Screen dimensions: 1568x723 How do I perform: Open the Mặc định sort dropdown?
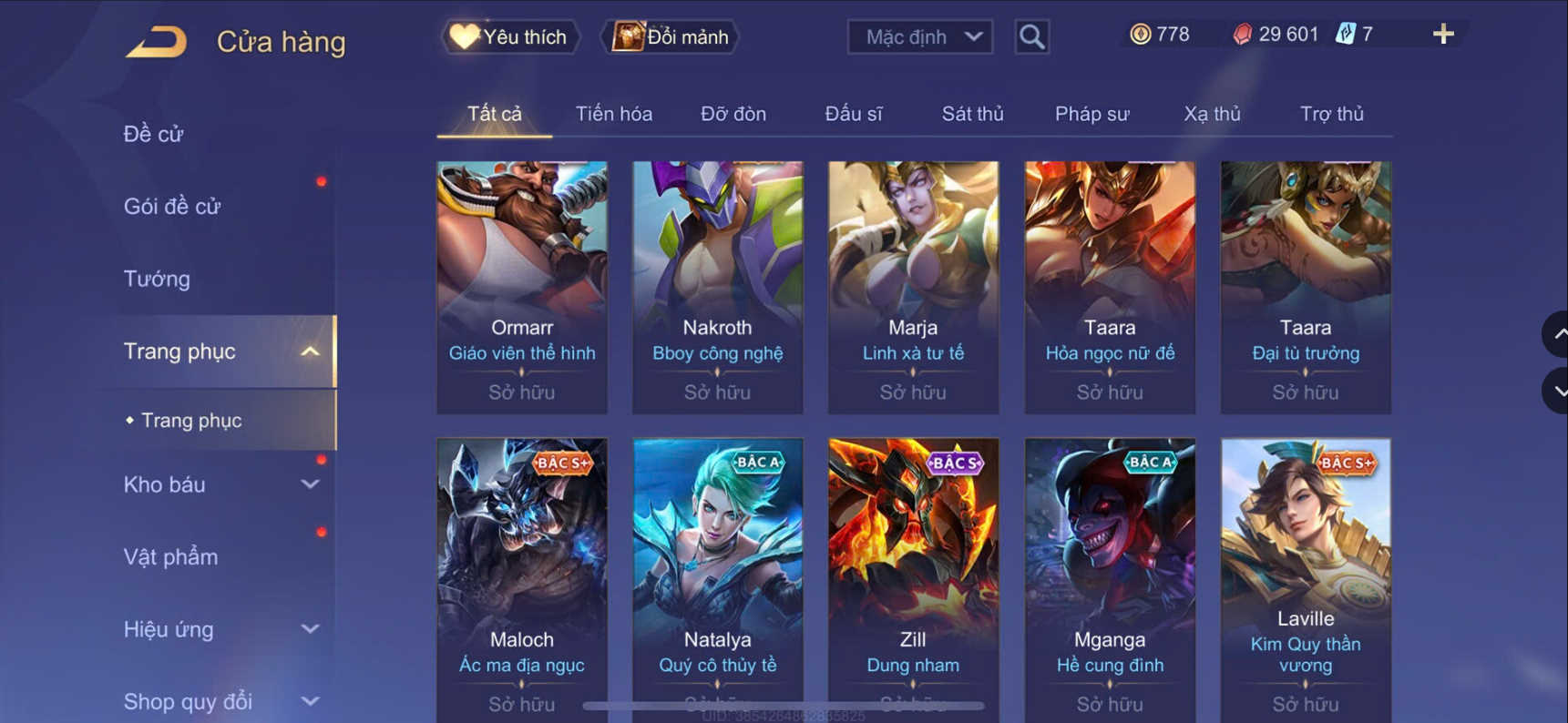(x=920, y=36)
